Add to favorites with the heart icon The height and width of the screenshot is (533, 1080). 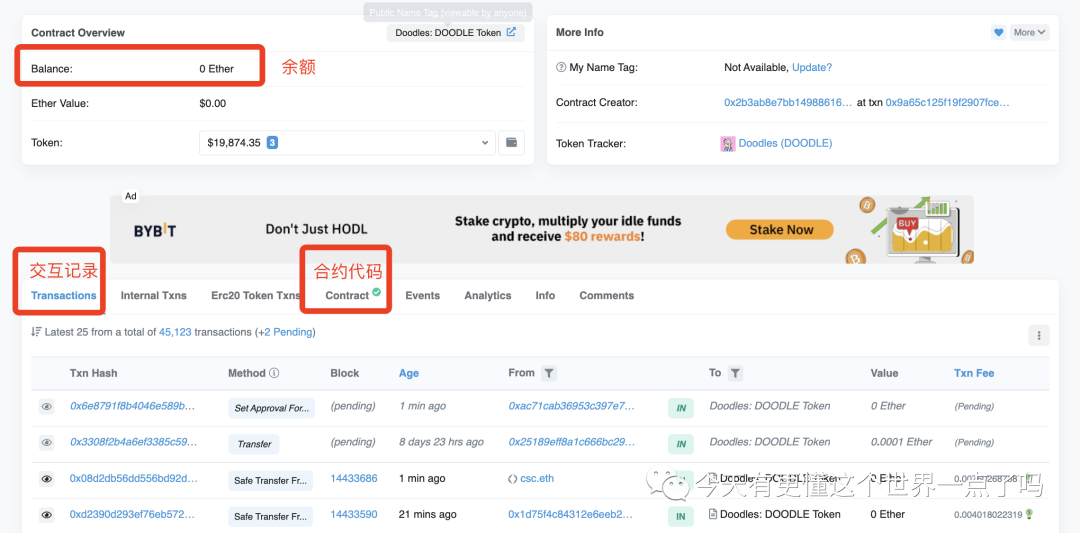coord(999,32)
